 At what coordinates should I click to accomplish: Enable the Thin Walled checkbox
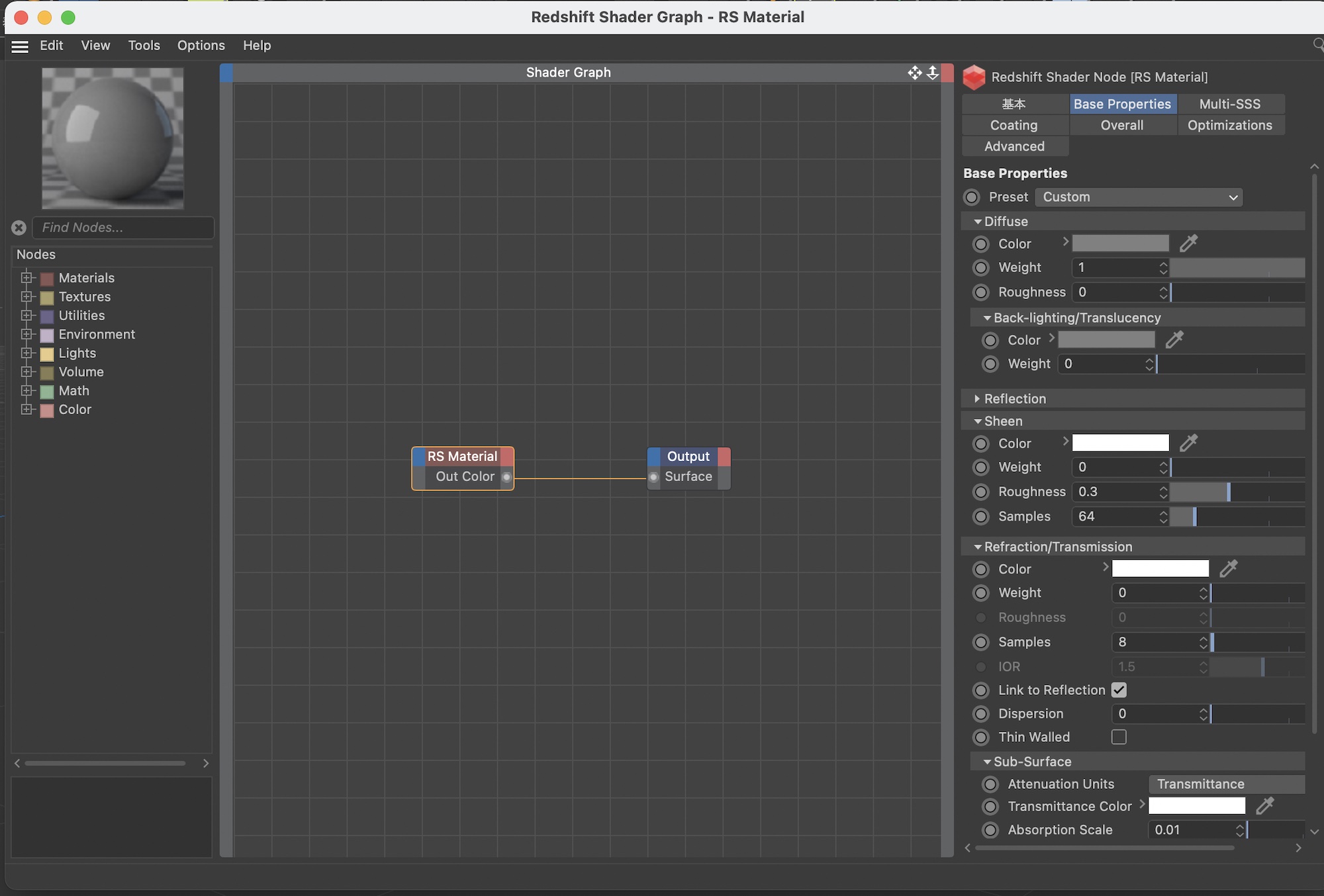[1119, 737]
